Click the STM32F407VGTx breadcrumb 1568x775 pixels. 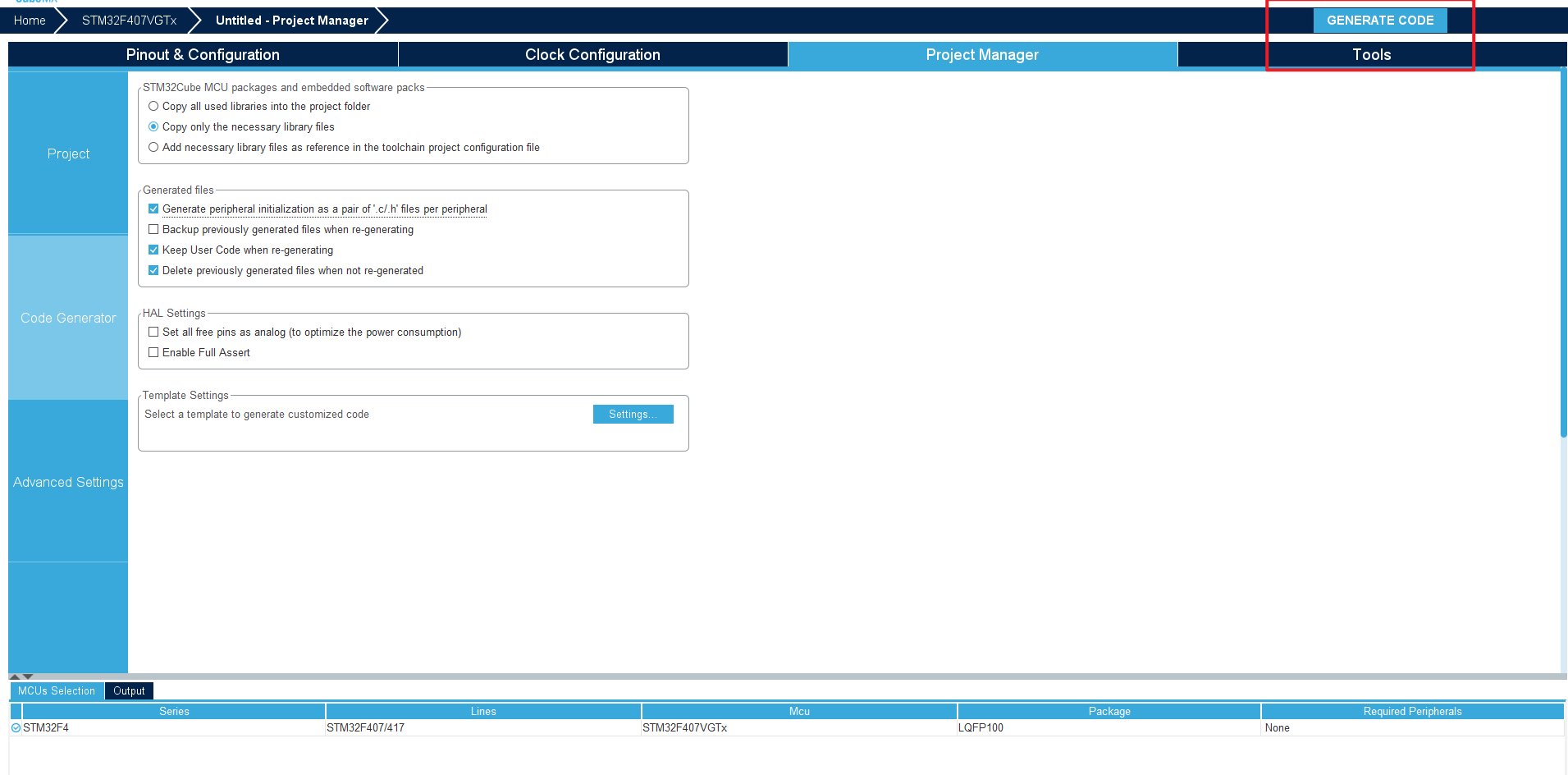(x=129, y=21)
